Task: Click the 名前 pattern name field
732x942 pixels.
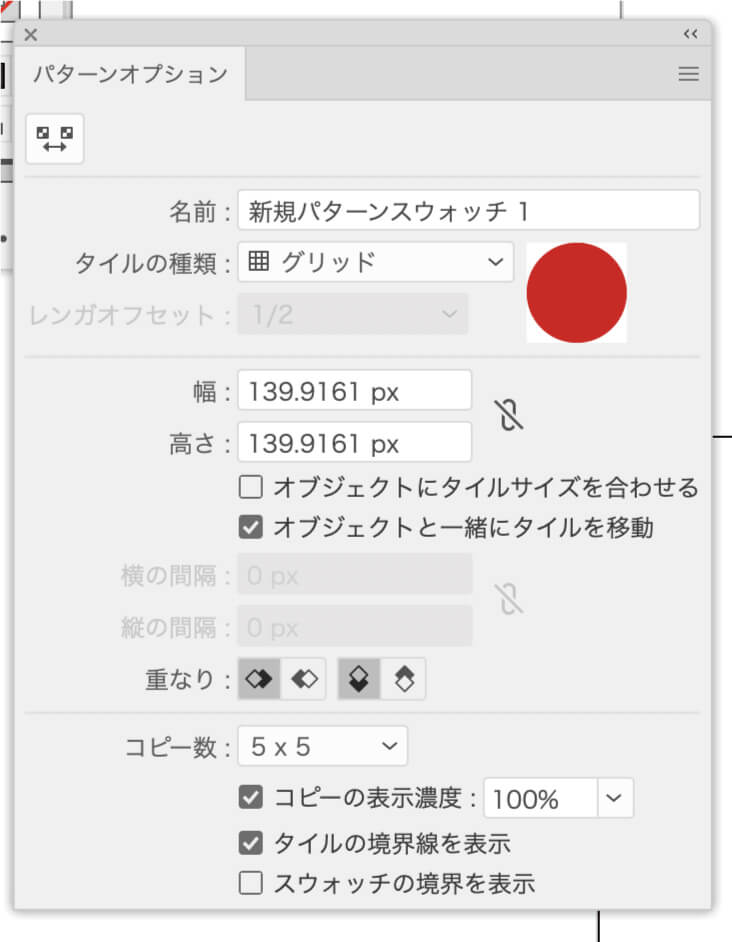Action: (x=468, y=210)
